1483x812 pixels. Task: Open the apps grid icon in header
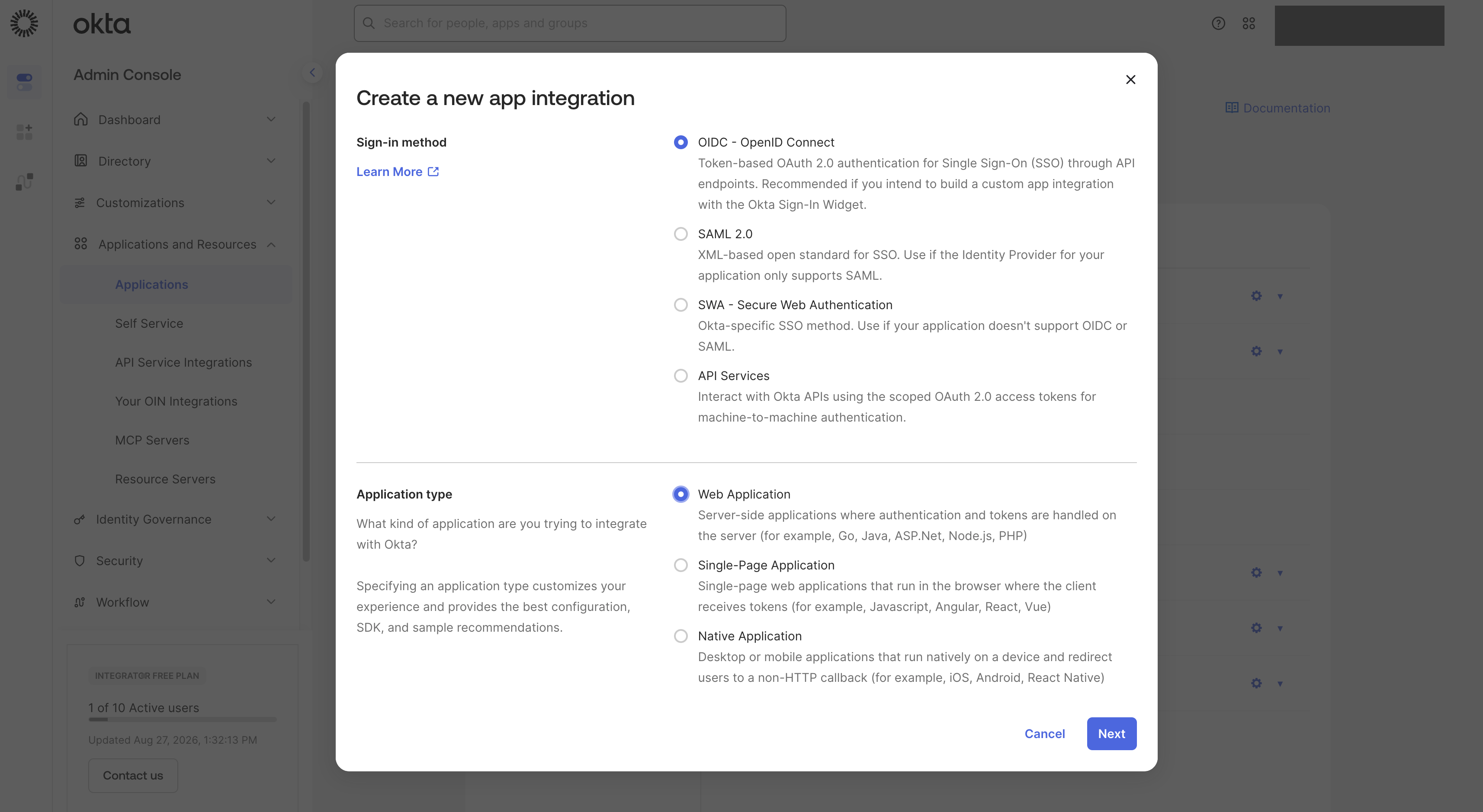tap(1249, 23)
